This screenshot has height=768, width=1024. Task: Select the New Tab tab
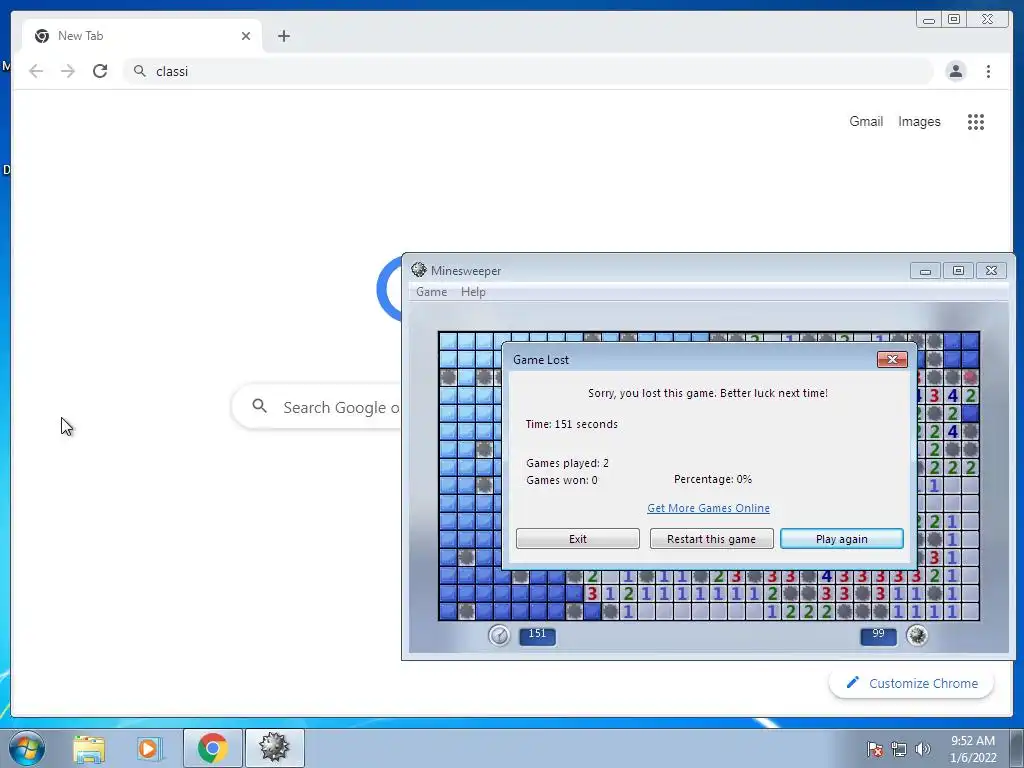(x=142, y=36)
